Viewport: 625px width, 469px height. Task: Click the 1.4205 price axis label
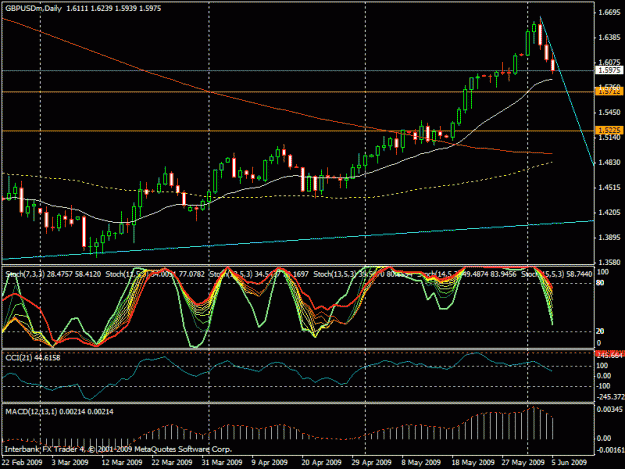[609, 212]
